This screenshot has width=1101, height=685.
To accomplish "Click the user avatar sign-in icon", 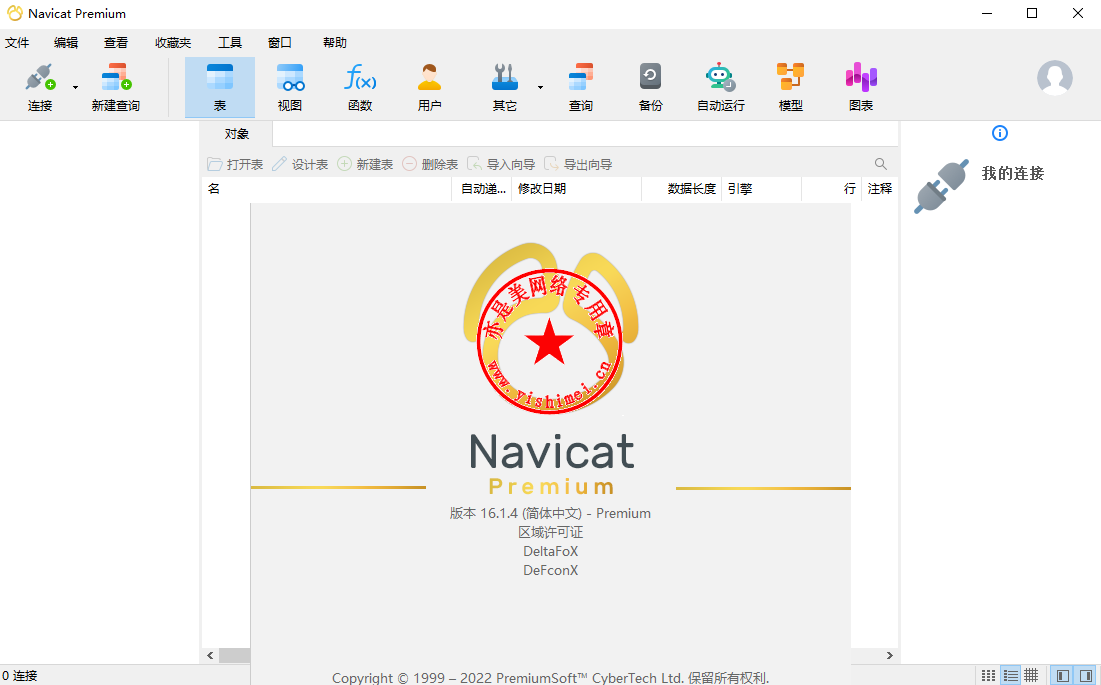I will tap(1055, 78).
